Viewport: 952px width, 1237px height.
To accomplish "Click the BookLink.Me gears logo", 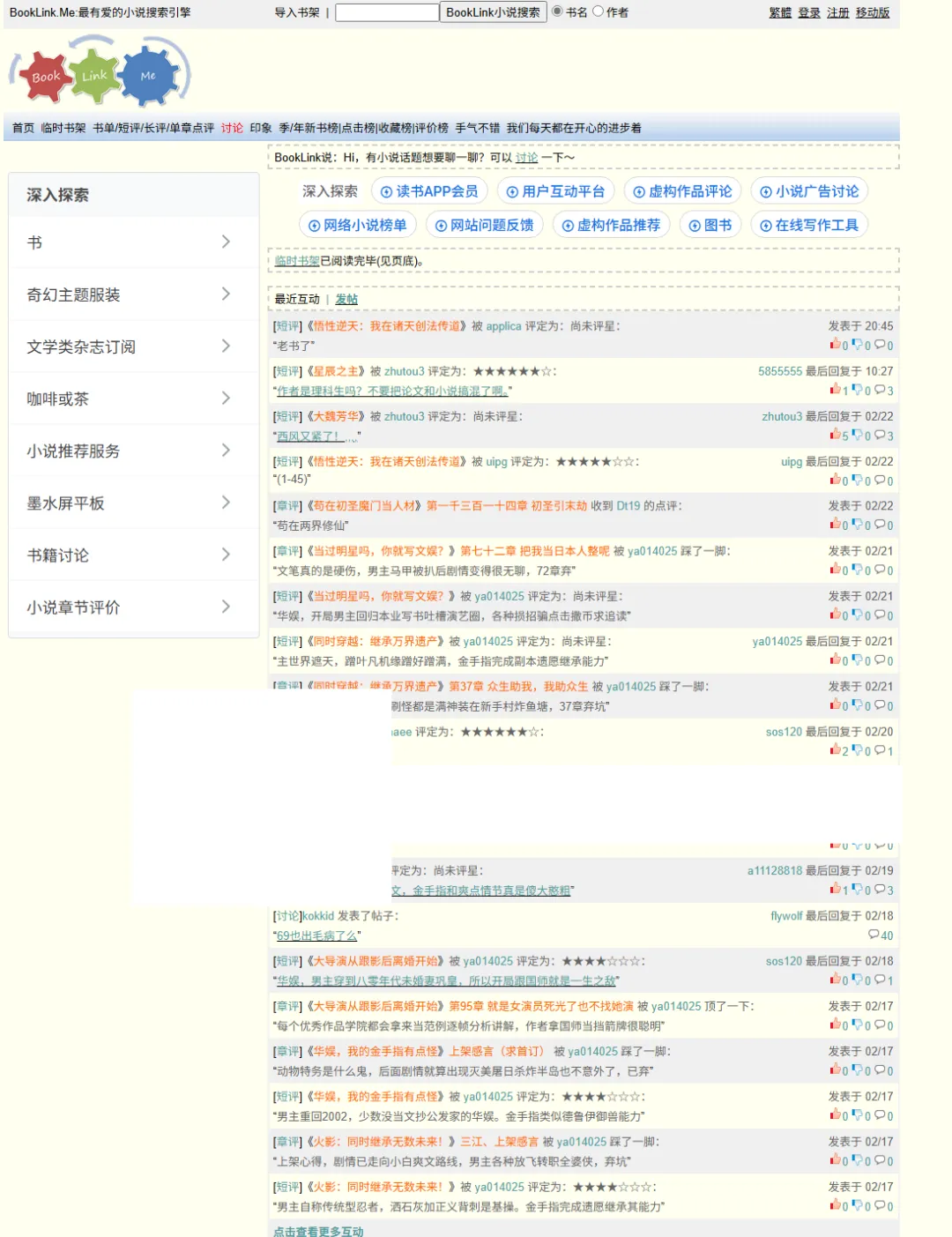I will point(100,73).
